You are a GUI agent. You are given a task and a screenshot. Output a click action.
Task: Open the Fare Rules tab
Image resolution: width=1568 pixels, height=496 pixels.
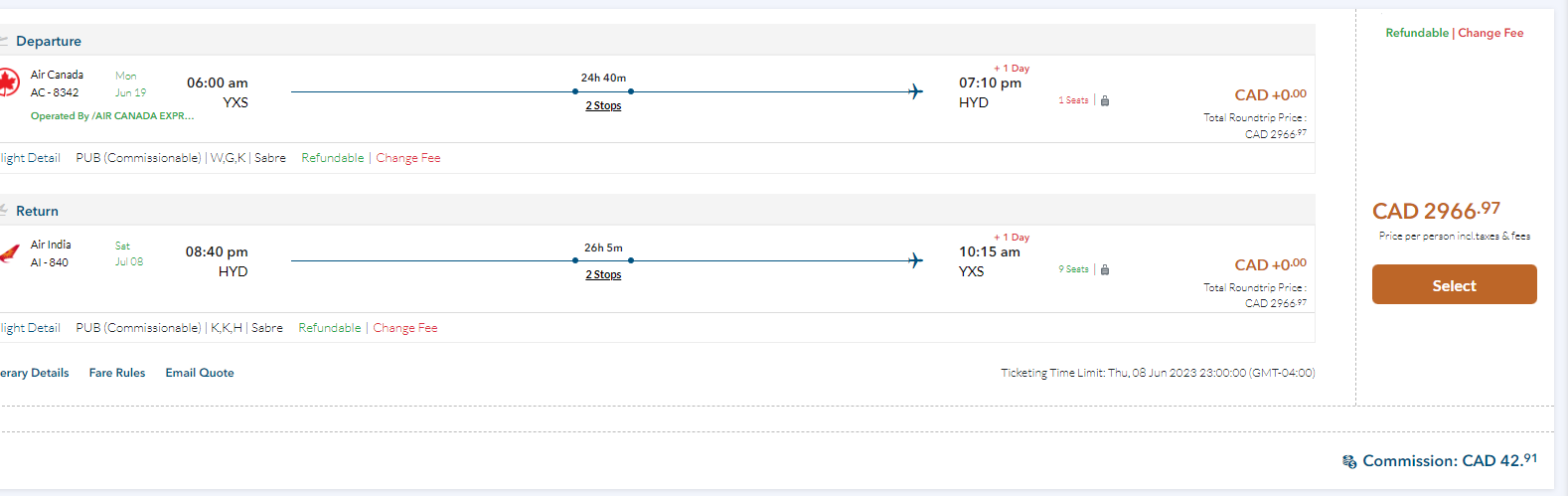pyautogui.click(x=117, y=373)
